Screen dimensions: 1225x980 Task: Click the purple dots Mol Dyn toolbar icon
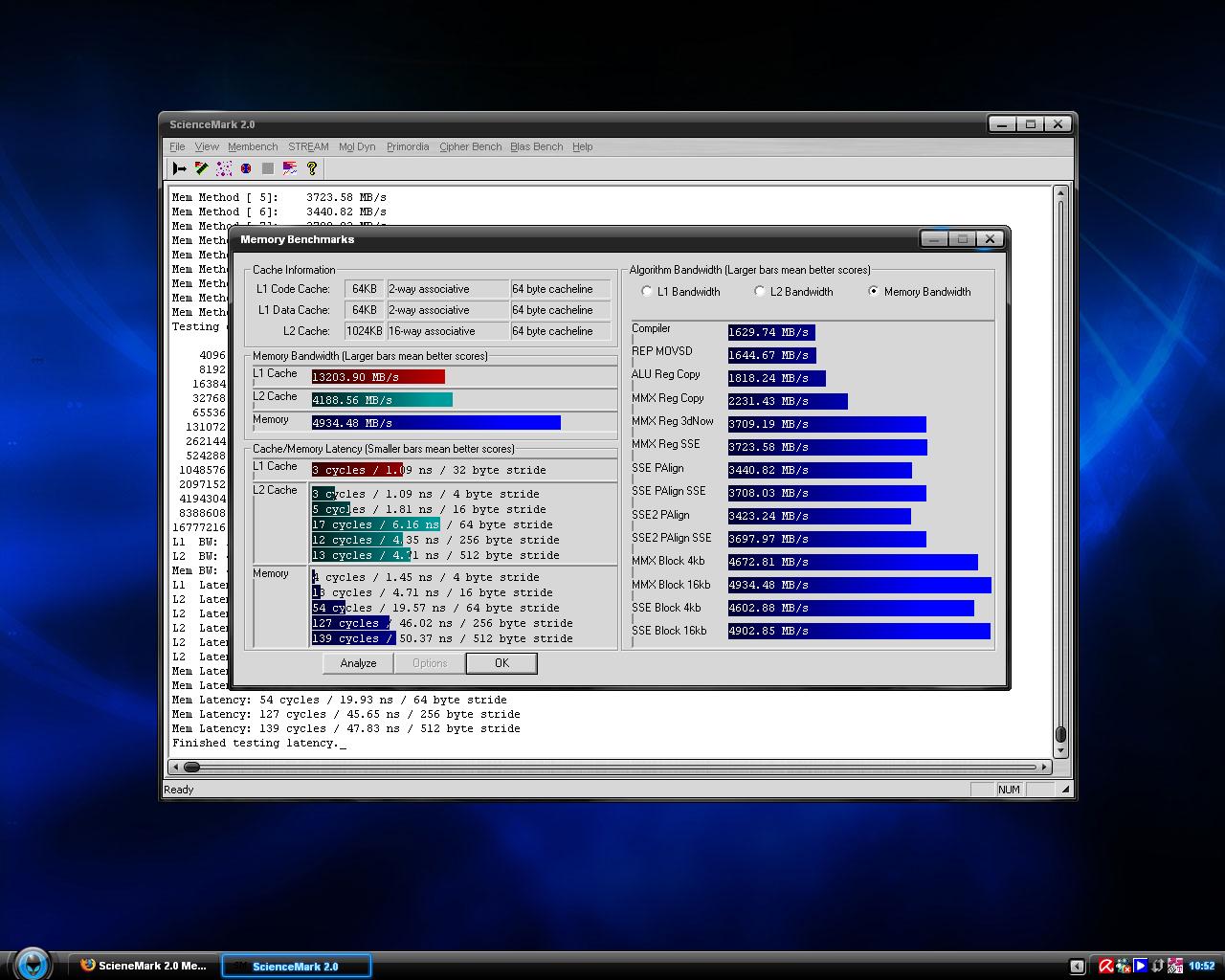[x=224, y=168]
